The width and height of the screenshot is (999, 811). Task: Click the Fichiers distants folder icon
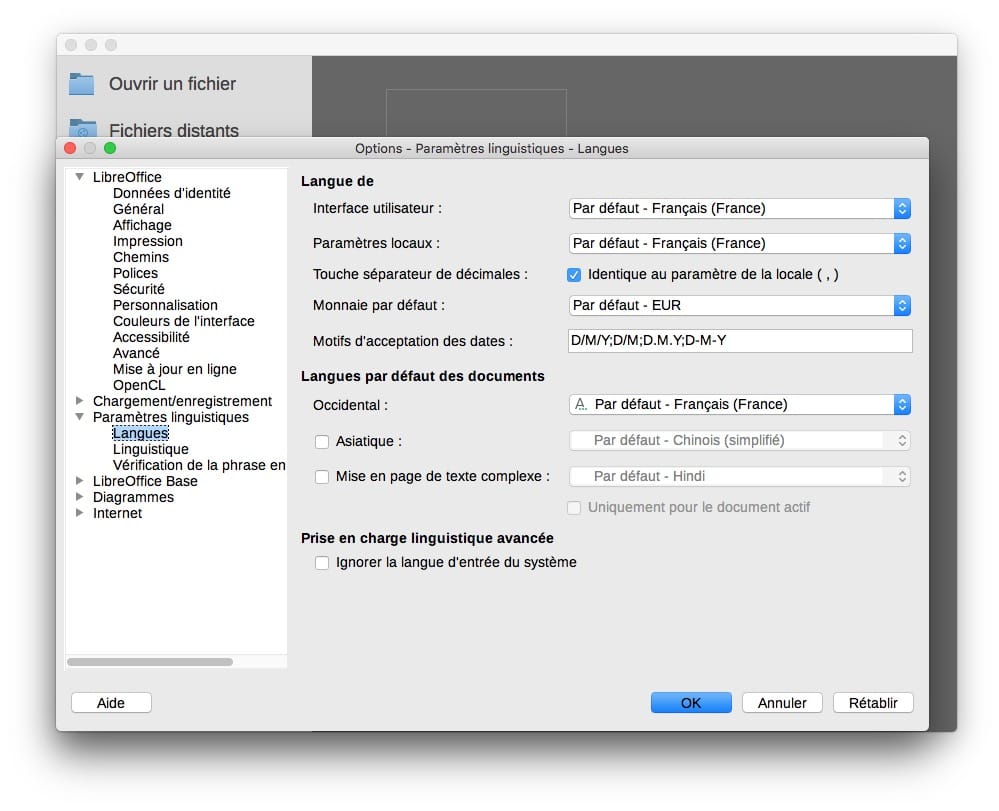coord(83,127)
